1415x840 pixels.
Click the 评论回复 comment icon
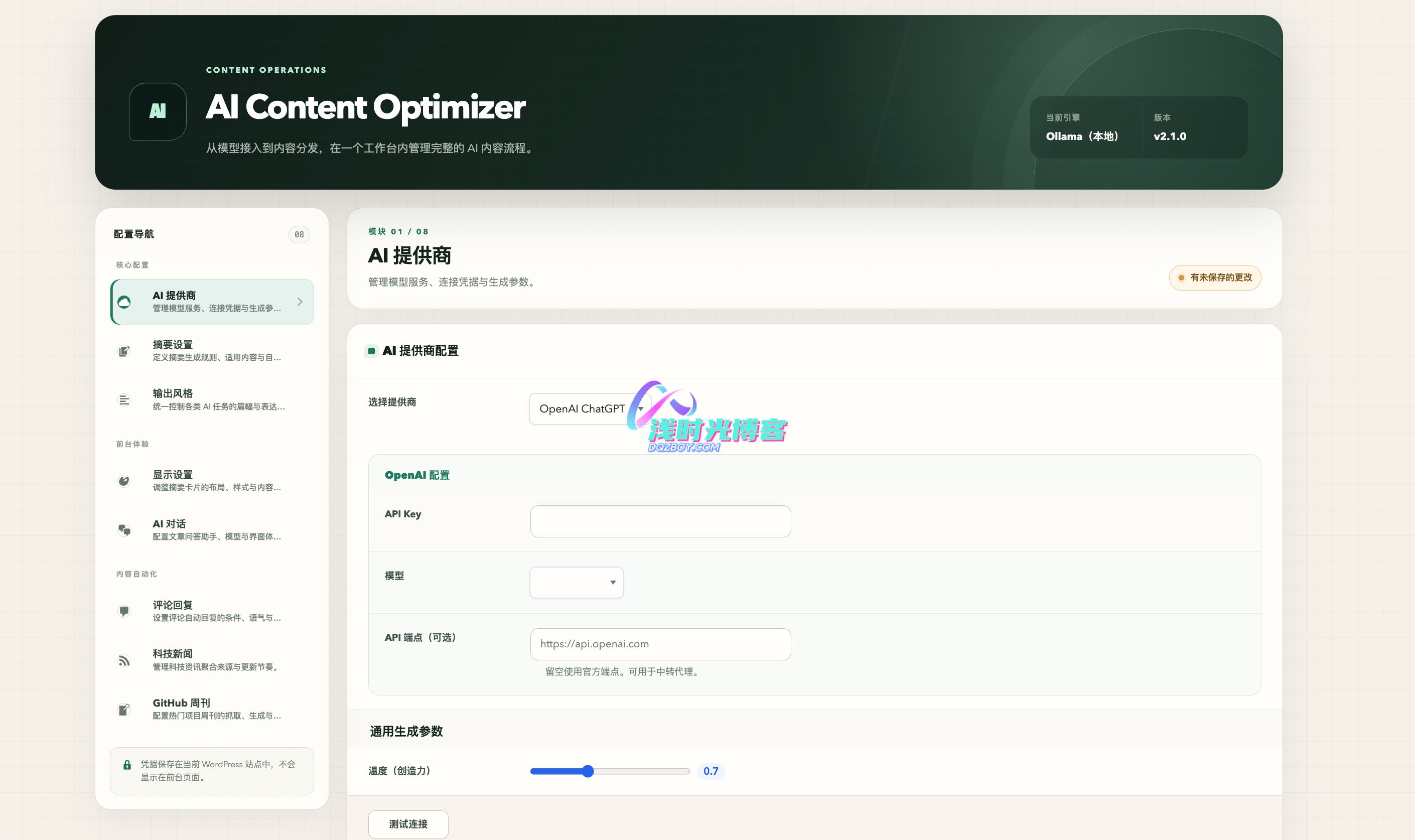pyautogui.click(x=124, y=611)
